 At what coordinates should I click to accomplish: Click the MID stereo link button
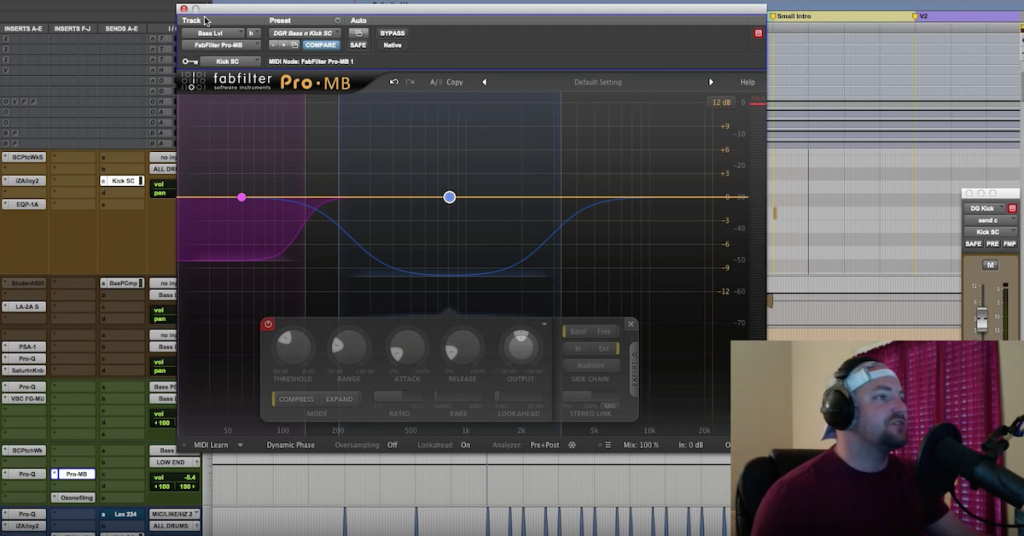(x=609, y=405)
